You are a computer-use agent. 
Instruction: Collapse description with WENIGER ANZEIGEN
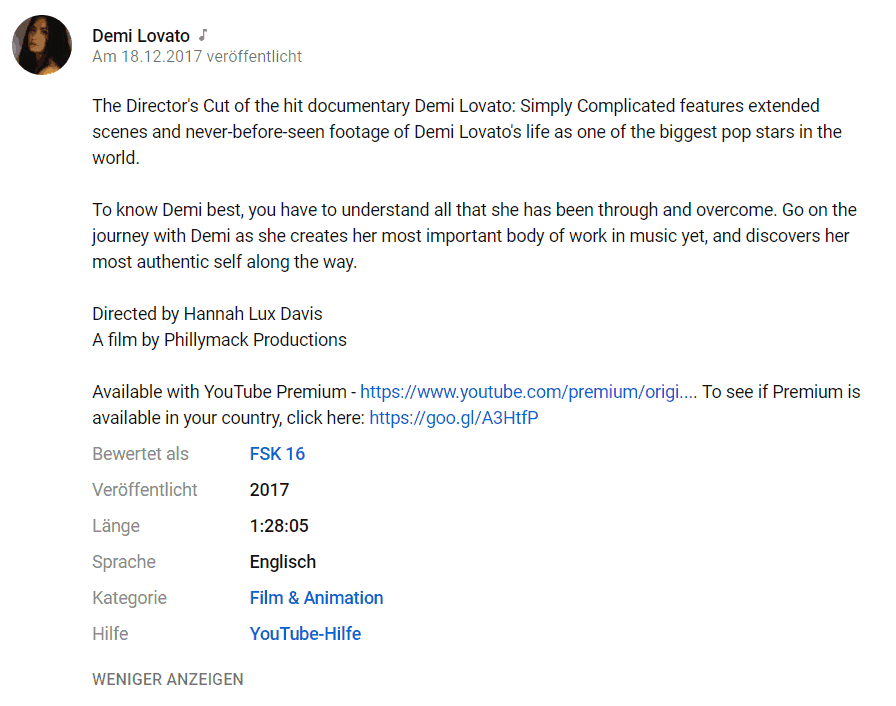tap(168, 679)
